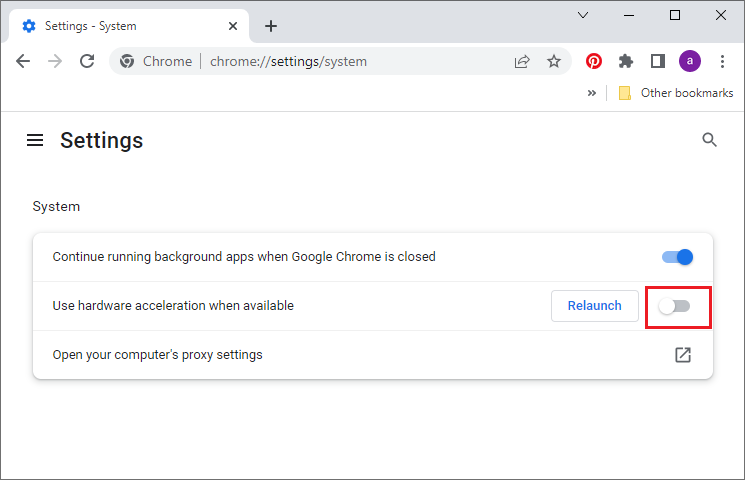Enable hardware acceleration toggle
Viewport: 745px width, 480px height.
pos(674,307)
